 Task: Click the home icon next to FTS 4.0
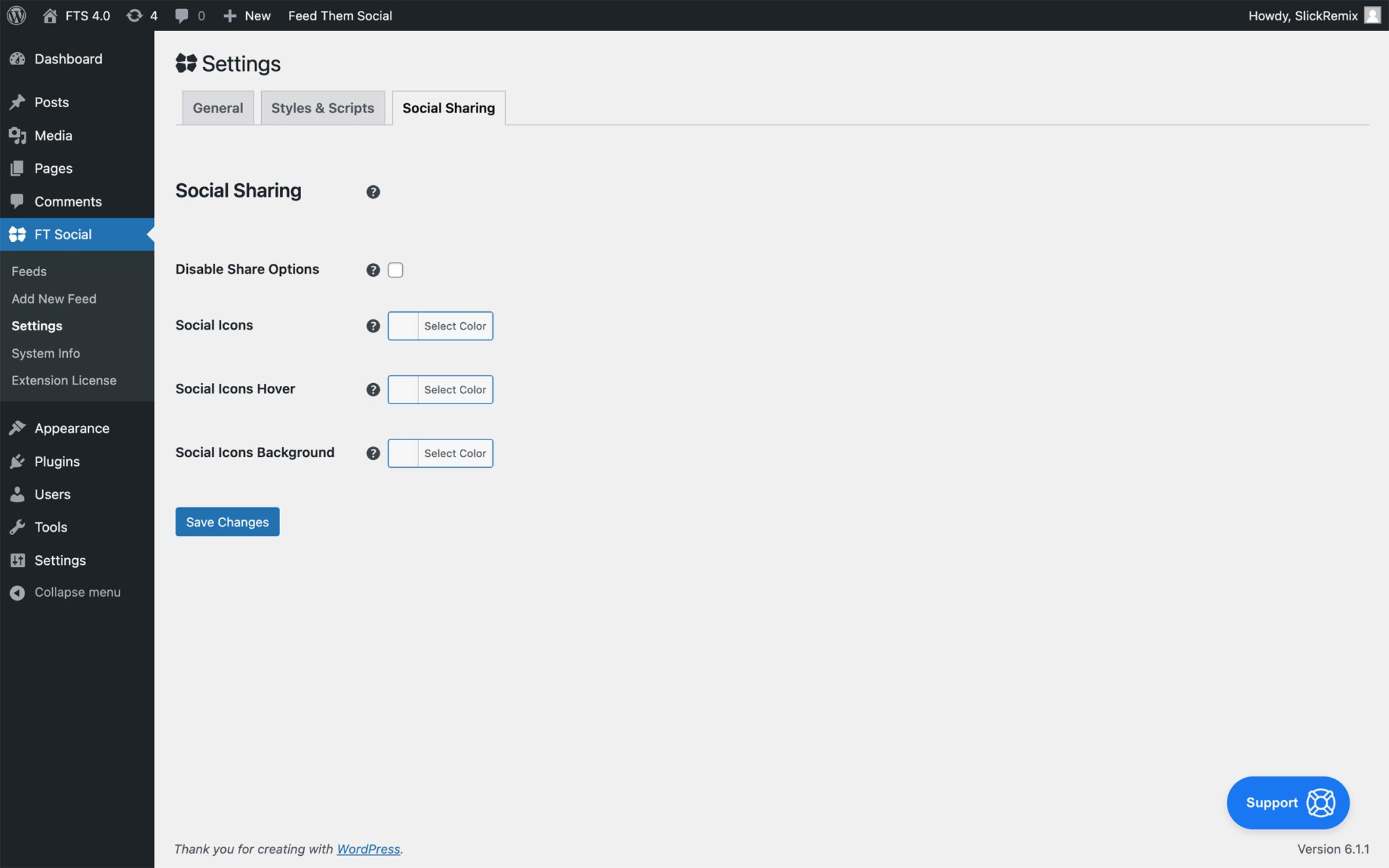[x=50, y=16]
